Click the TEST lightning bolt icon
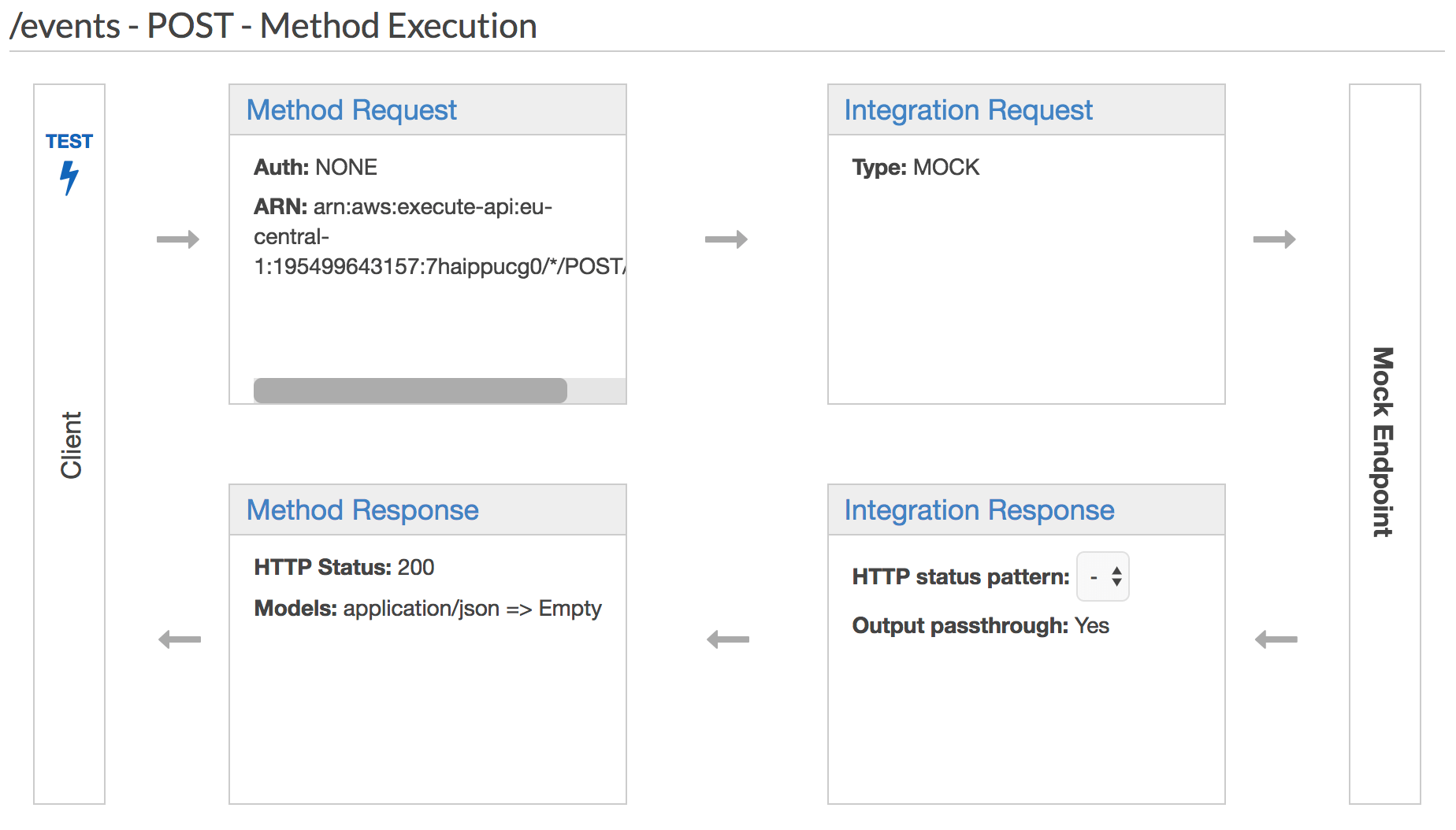Screen dimensions: 1456x830 click(69, 178)
